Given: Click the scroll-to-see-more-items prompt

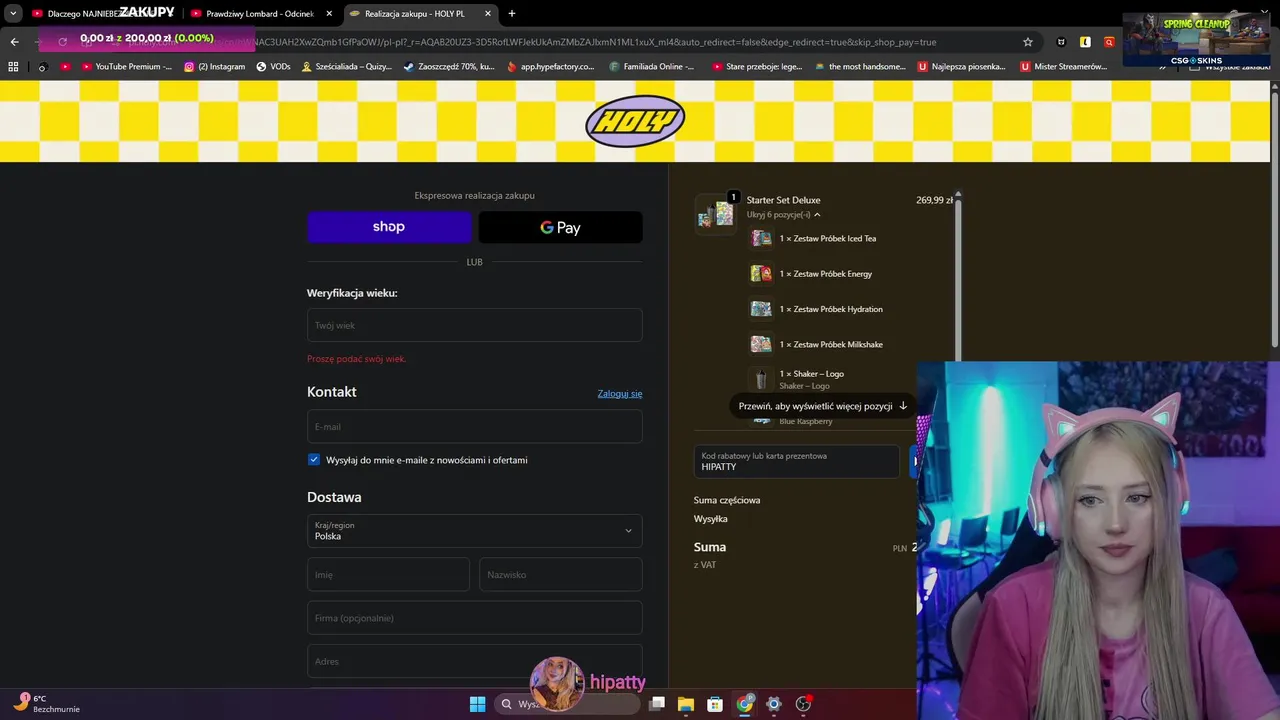Looking at the screenshot, I should pyautogui.click(x=822, y=406).
